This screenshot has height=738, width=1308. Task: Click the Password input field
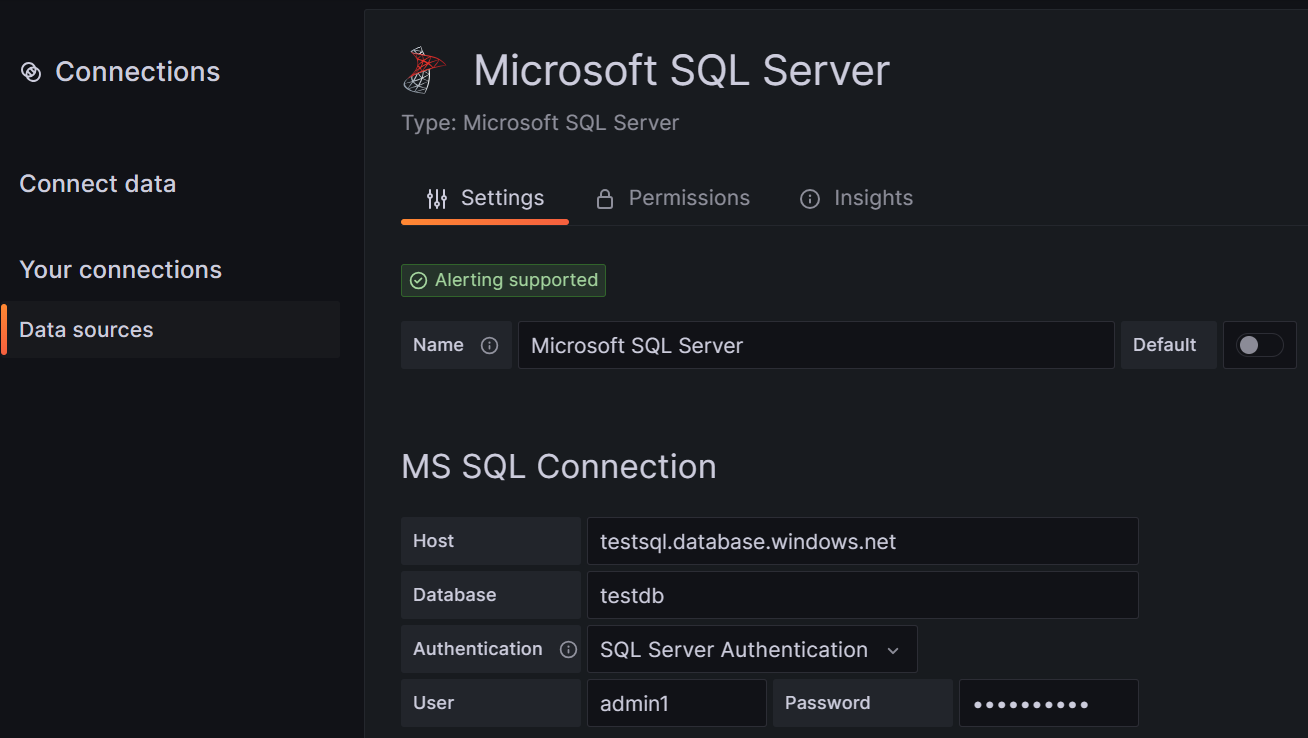click(x=1049, y=703)
